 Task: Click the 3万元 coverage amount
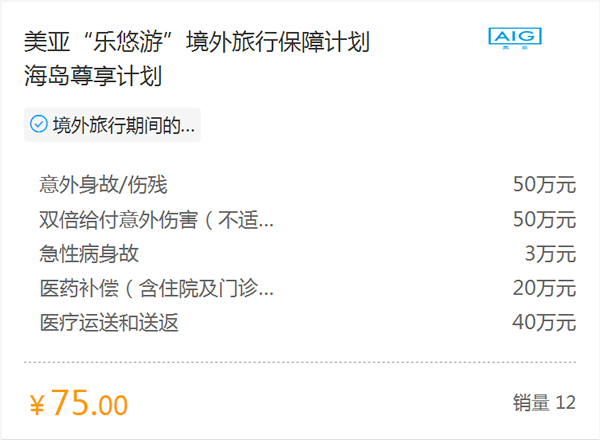(550, 254)
